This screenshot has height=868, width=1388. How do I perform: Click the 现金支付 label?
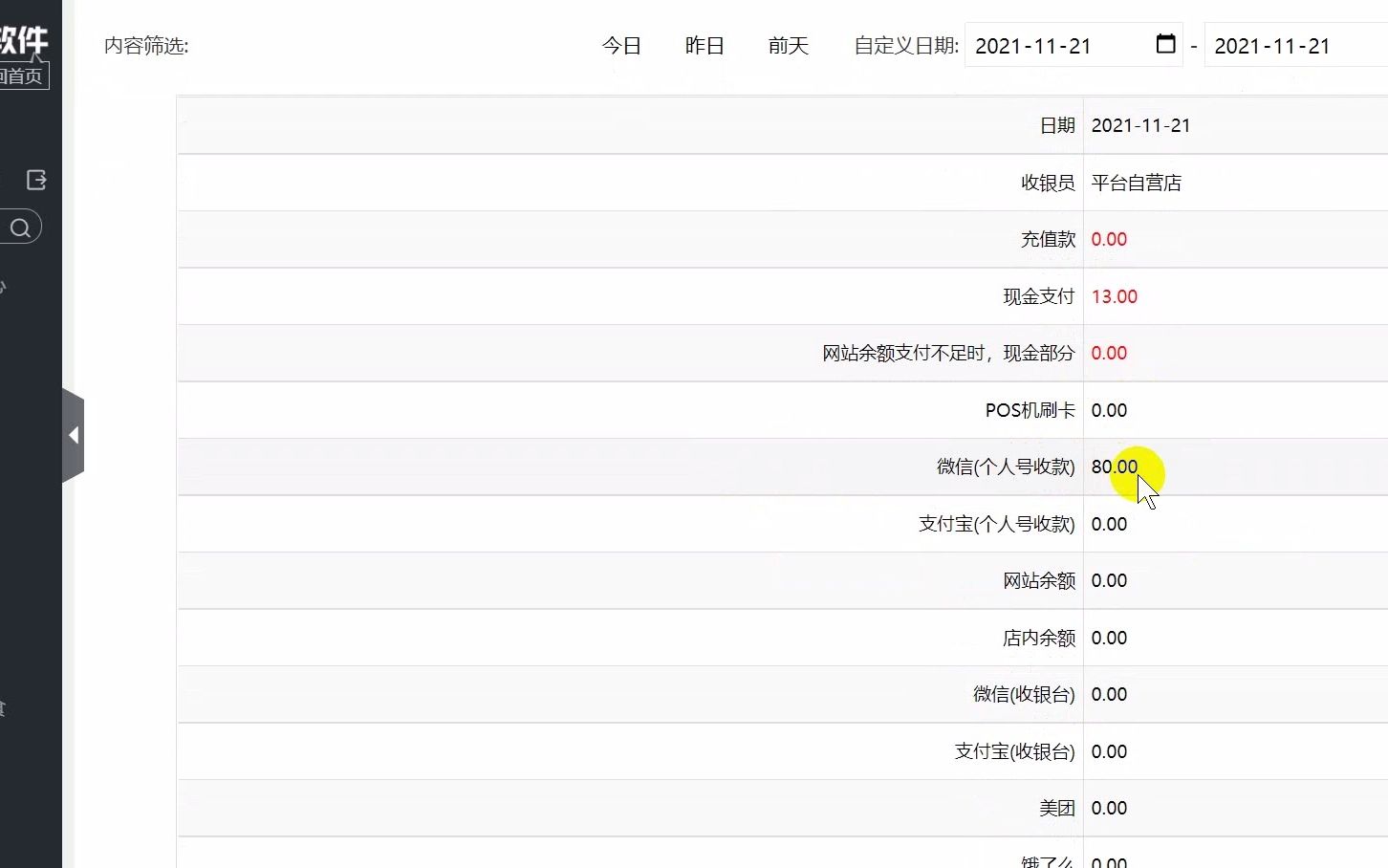pos(1039,296)
